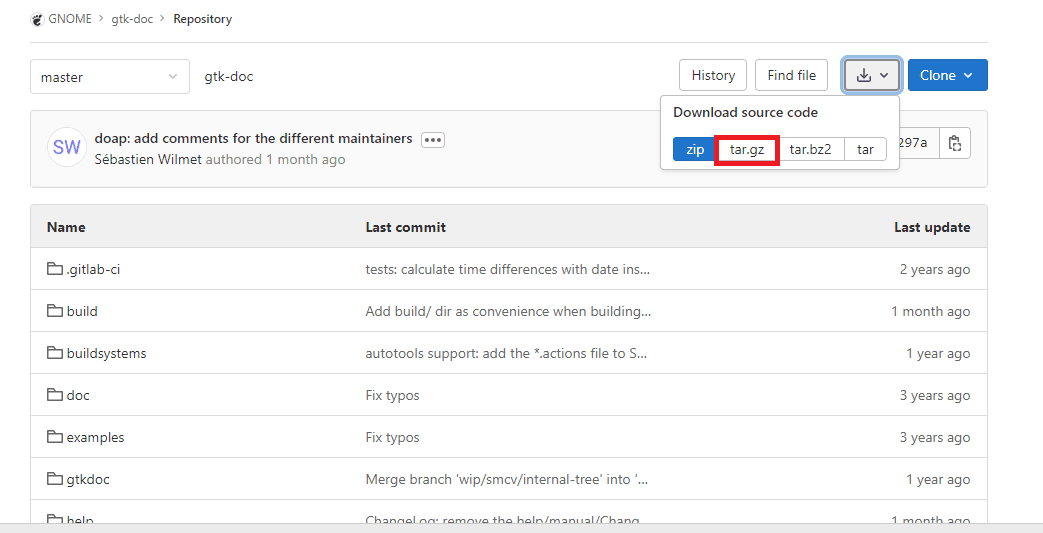Click 'authored 1 month ago' timestamp
1043x533 pixels.
point(275,159)
